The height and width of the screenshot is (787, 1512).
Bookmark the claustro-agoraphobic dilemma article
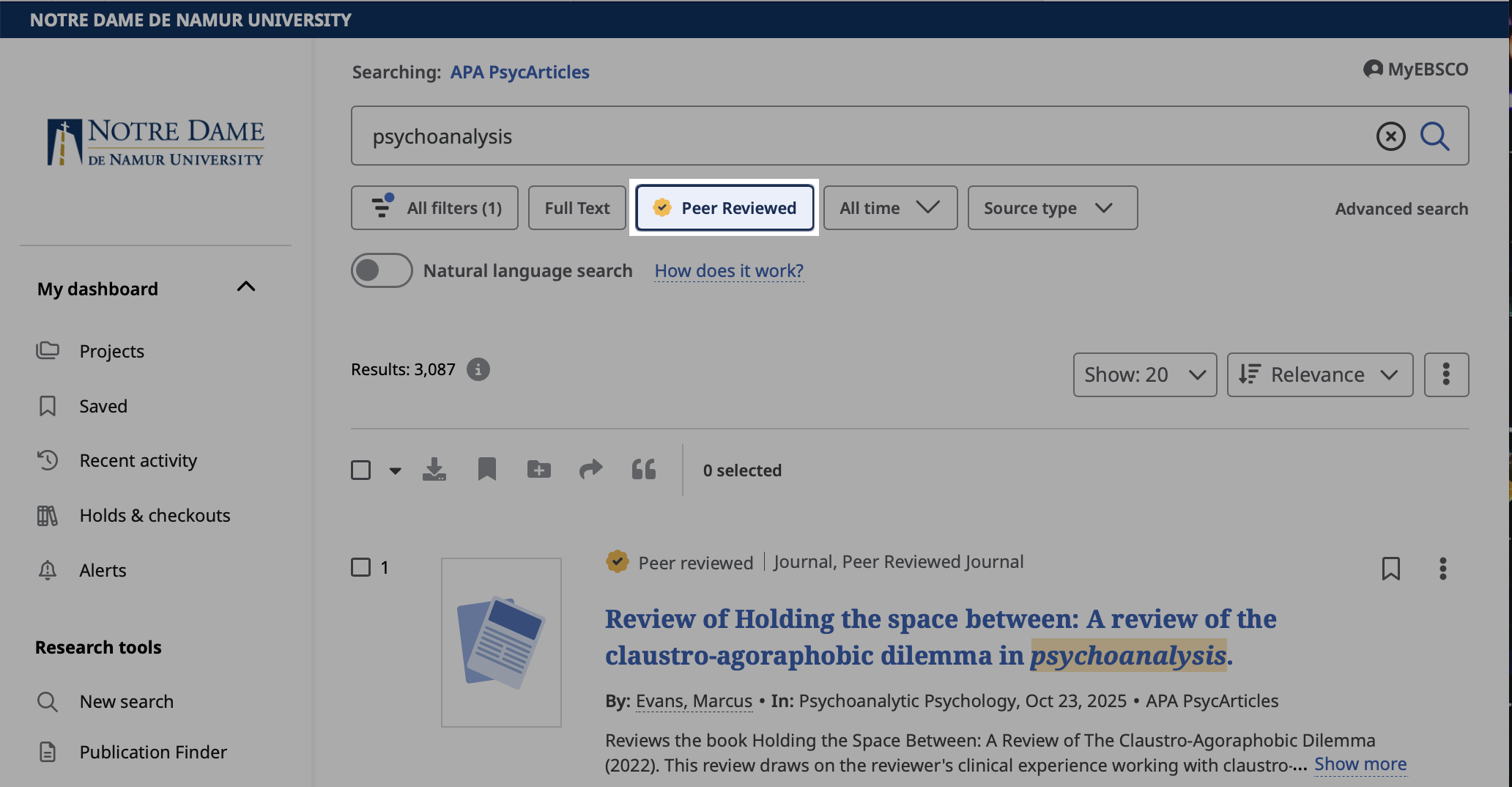[x=1391, y=568]
